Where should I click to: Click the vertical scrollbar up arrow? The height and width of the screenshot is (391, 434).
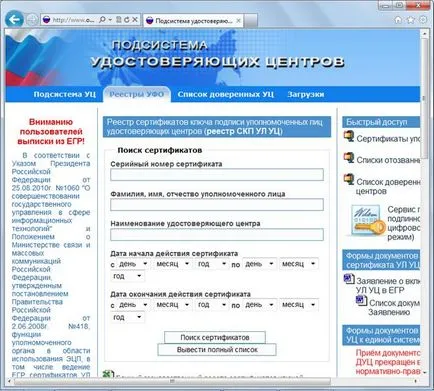click(424, 34)
